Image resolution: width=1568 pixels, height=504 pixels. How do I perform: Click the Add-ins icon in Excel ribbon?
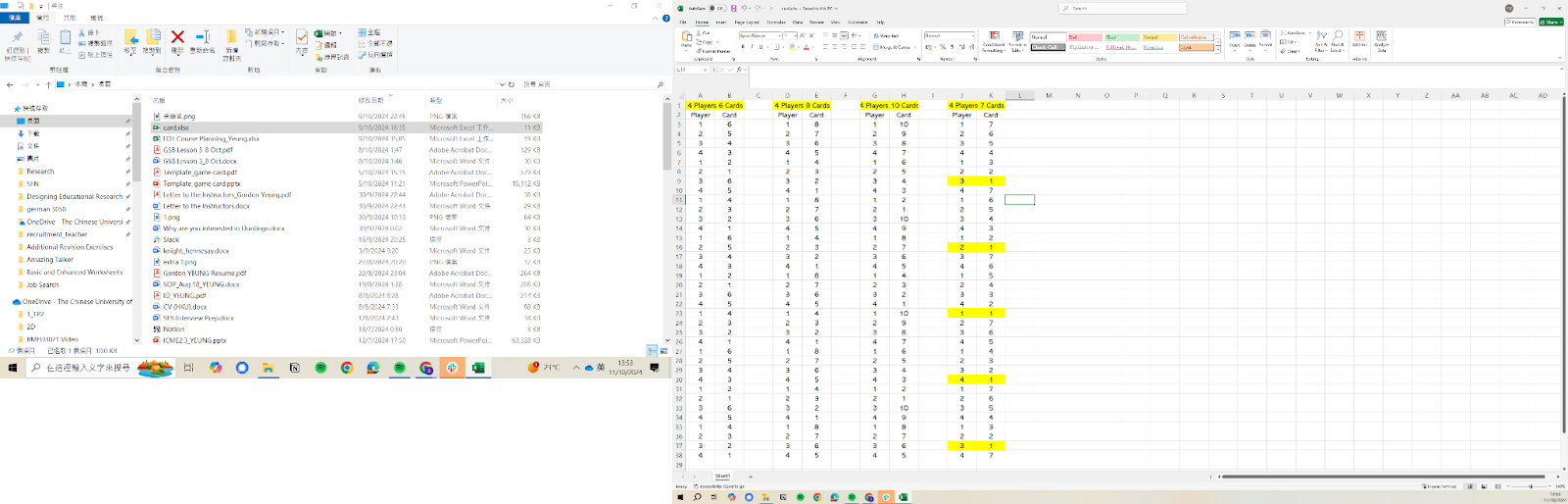[x=1359, y=35]
